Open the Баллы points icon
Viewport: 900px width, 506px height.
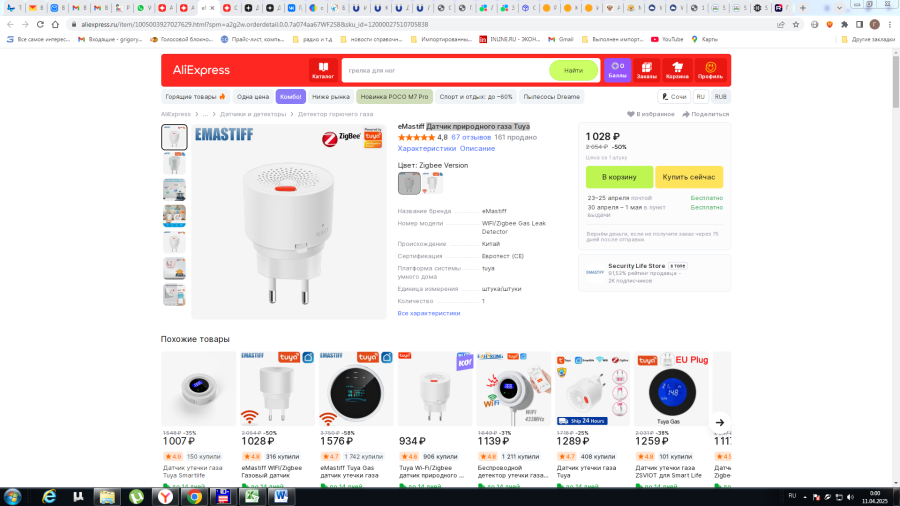coord(618,70)
